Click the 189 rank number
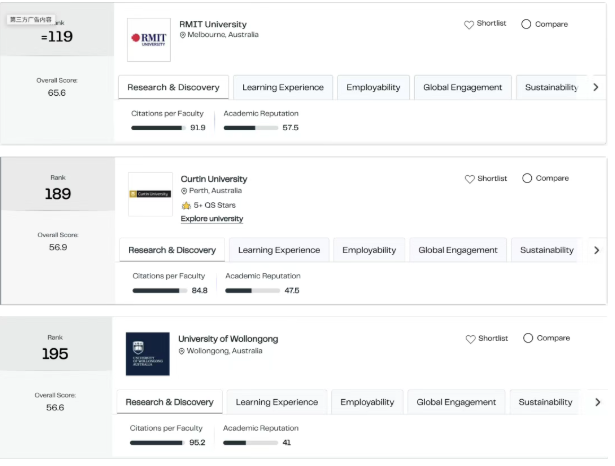The image size is (615, 466). (58, 194)
